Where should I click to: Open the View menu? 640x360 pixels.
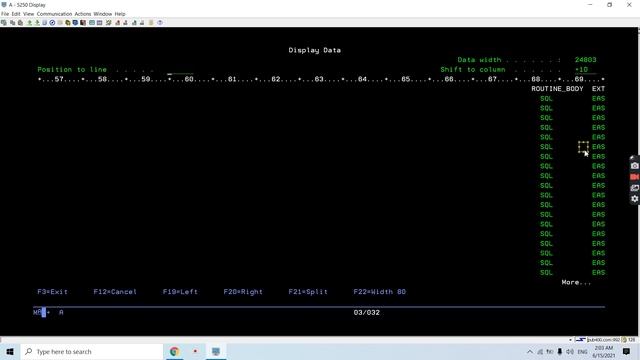point(29,14)
